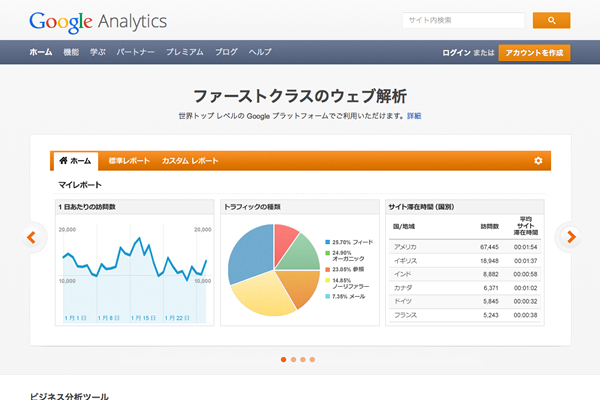Click the トラフィックの種類 widget title
Image resolution: width=600 pixels, height=400 pixels.
(x=252, y=207)
